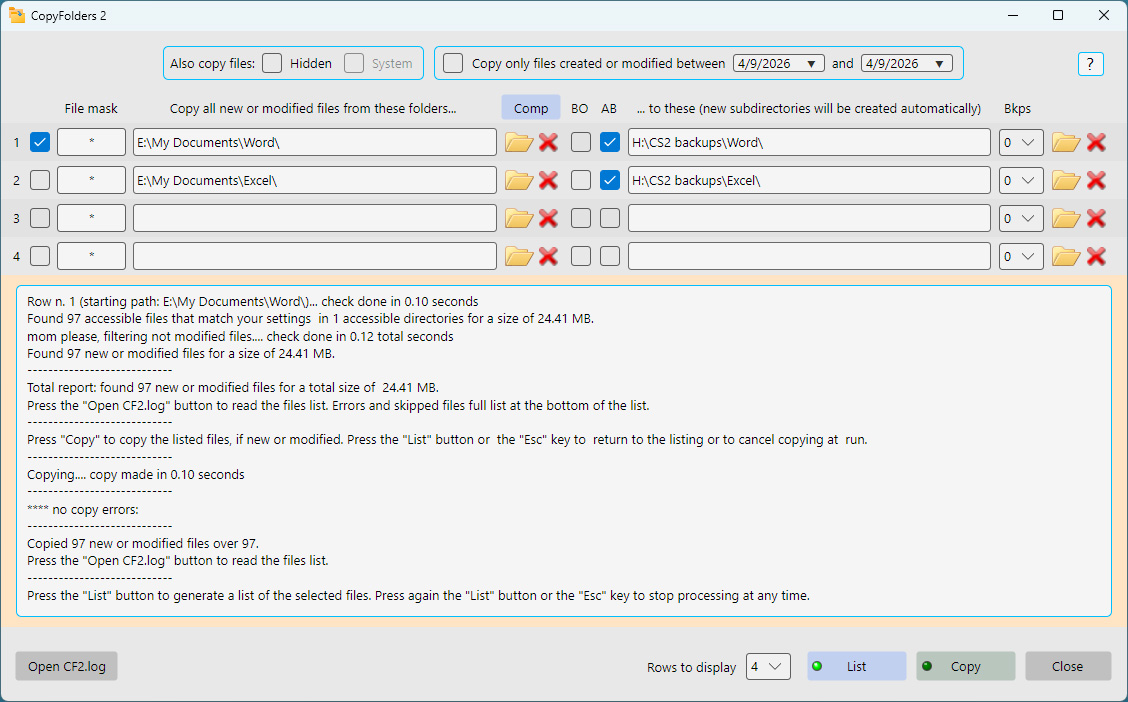Open source folder picker in row 3
The height and width of the screenshot is (702, 1128).
click(518, 218)
